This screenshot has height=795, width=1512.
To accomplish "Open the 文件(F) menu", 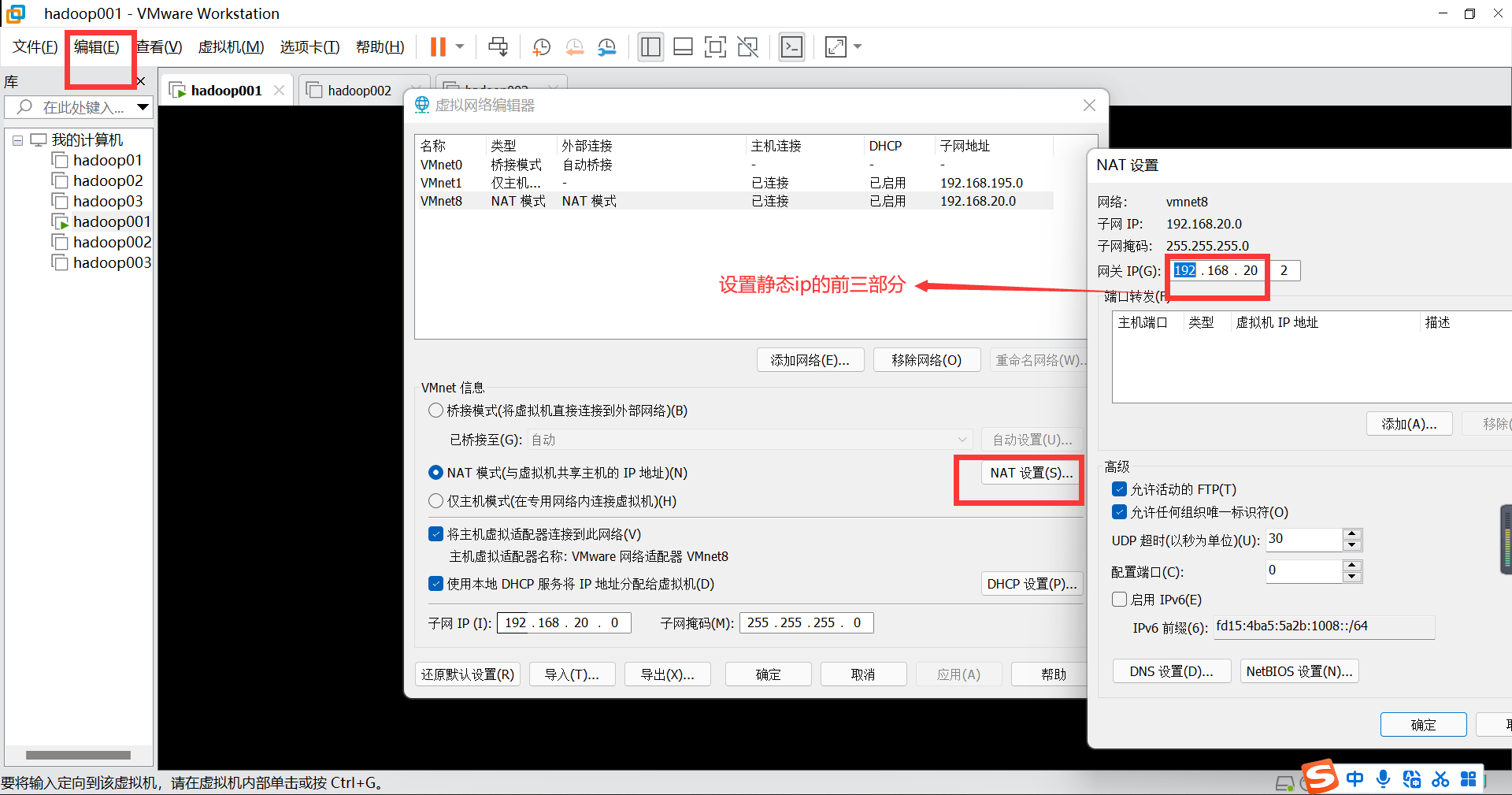I will pos(35,47).
